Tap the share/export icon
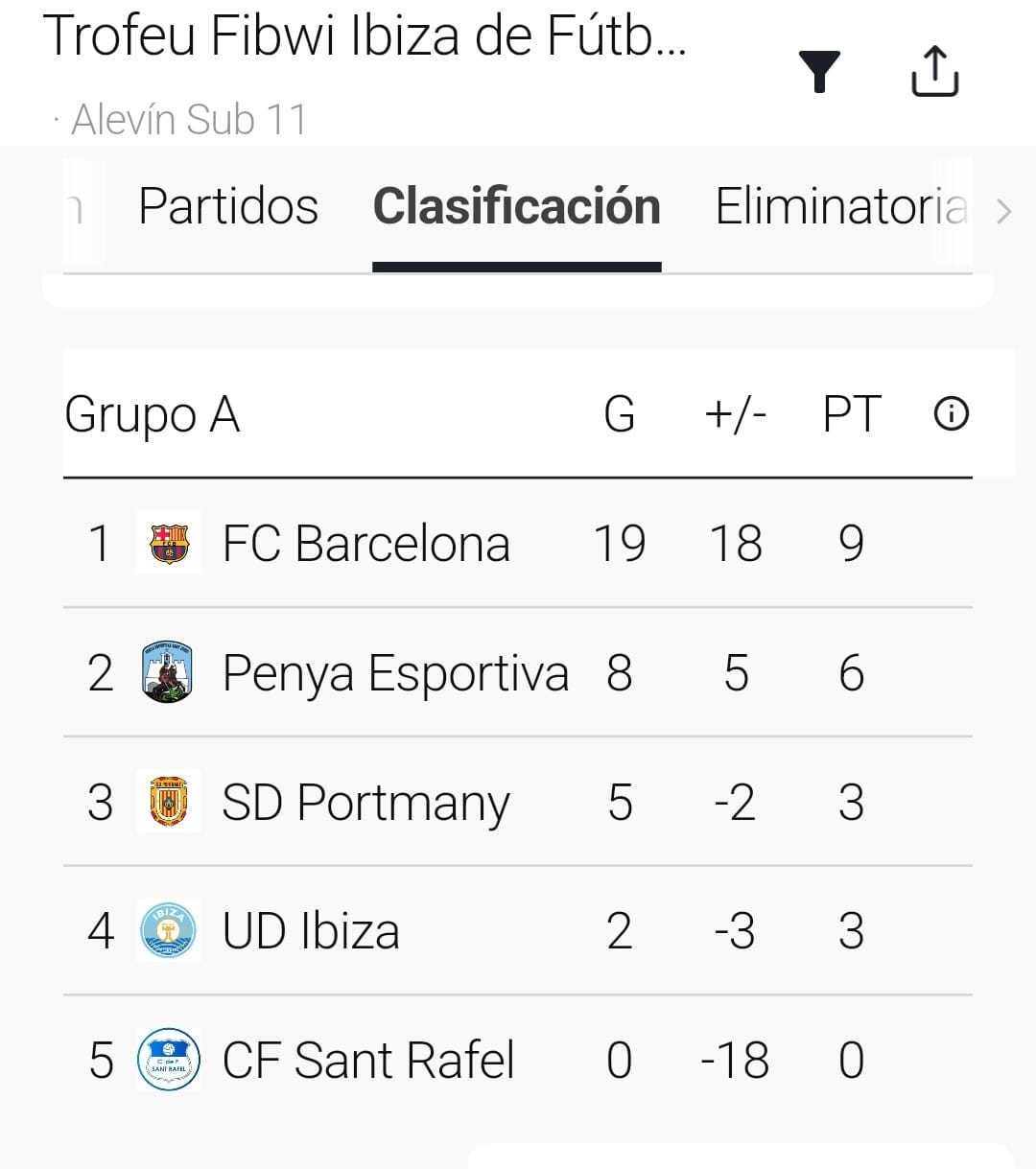This screenshot has height=1169, width=1036. (934, 72)
